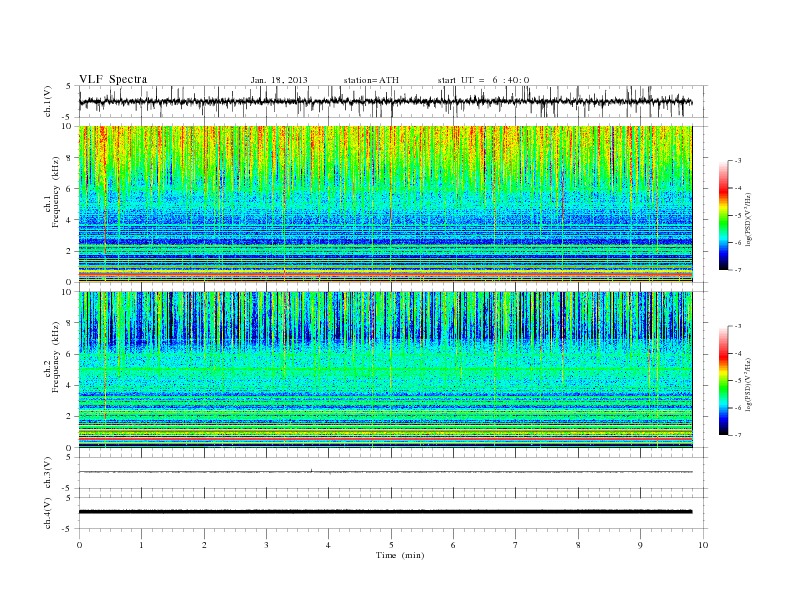Screen dimensions: 792x612
Task: Click the time axis tick label "7"
Action: 516,545
